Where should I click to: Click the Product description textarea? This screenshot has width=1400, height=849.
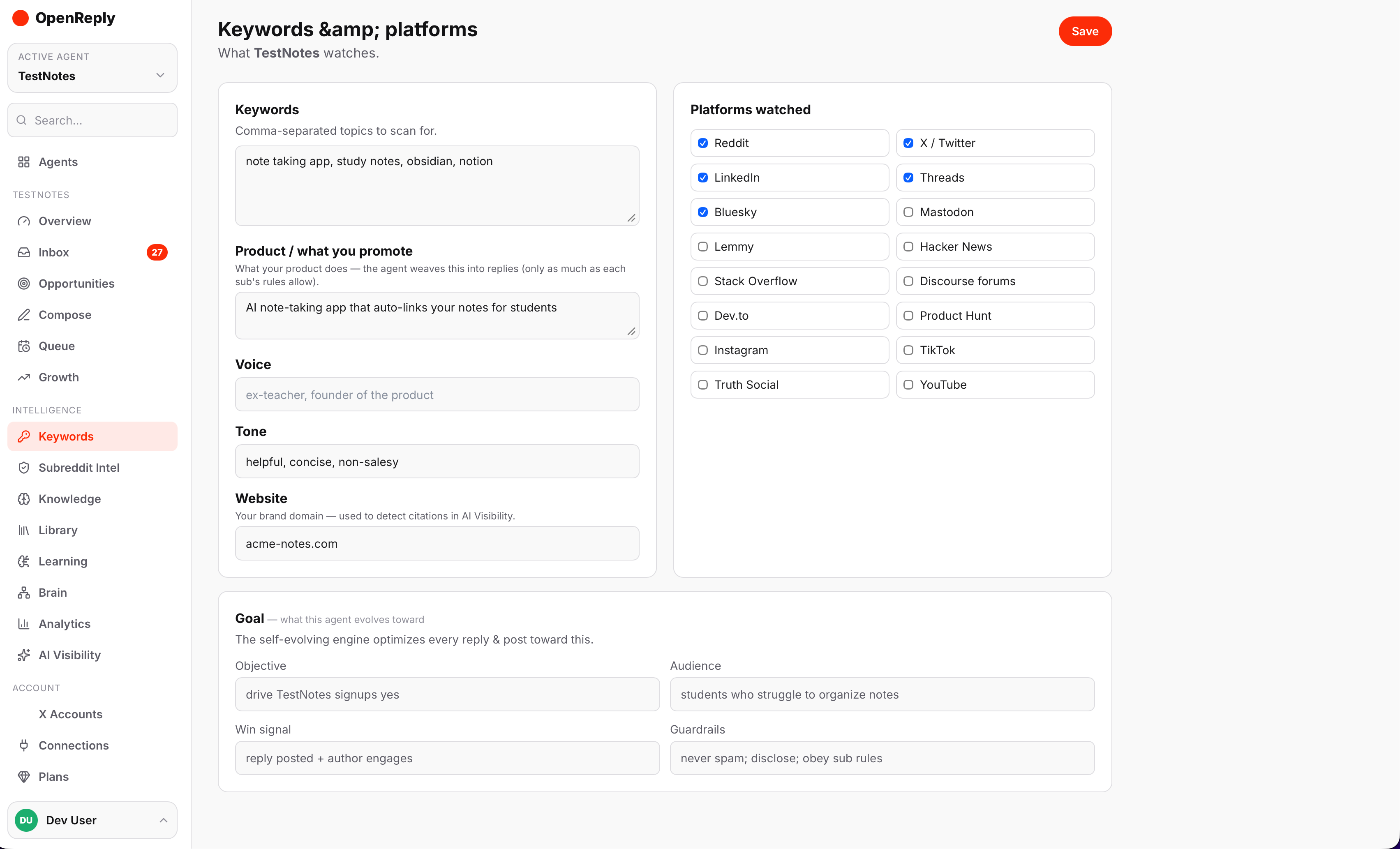(437, 316)
